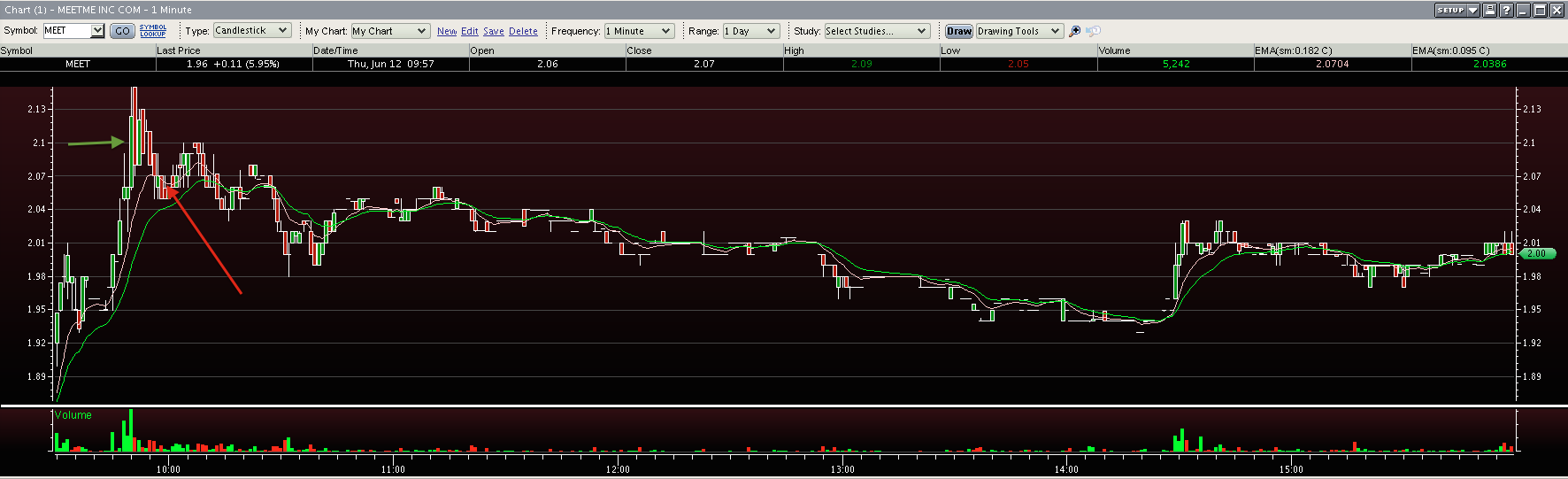Open the My Chart dropdown list

click(x=390, y=31)
